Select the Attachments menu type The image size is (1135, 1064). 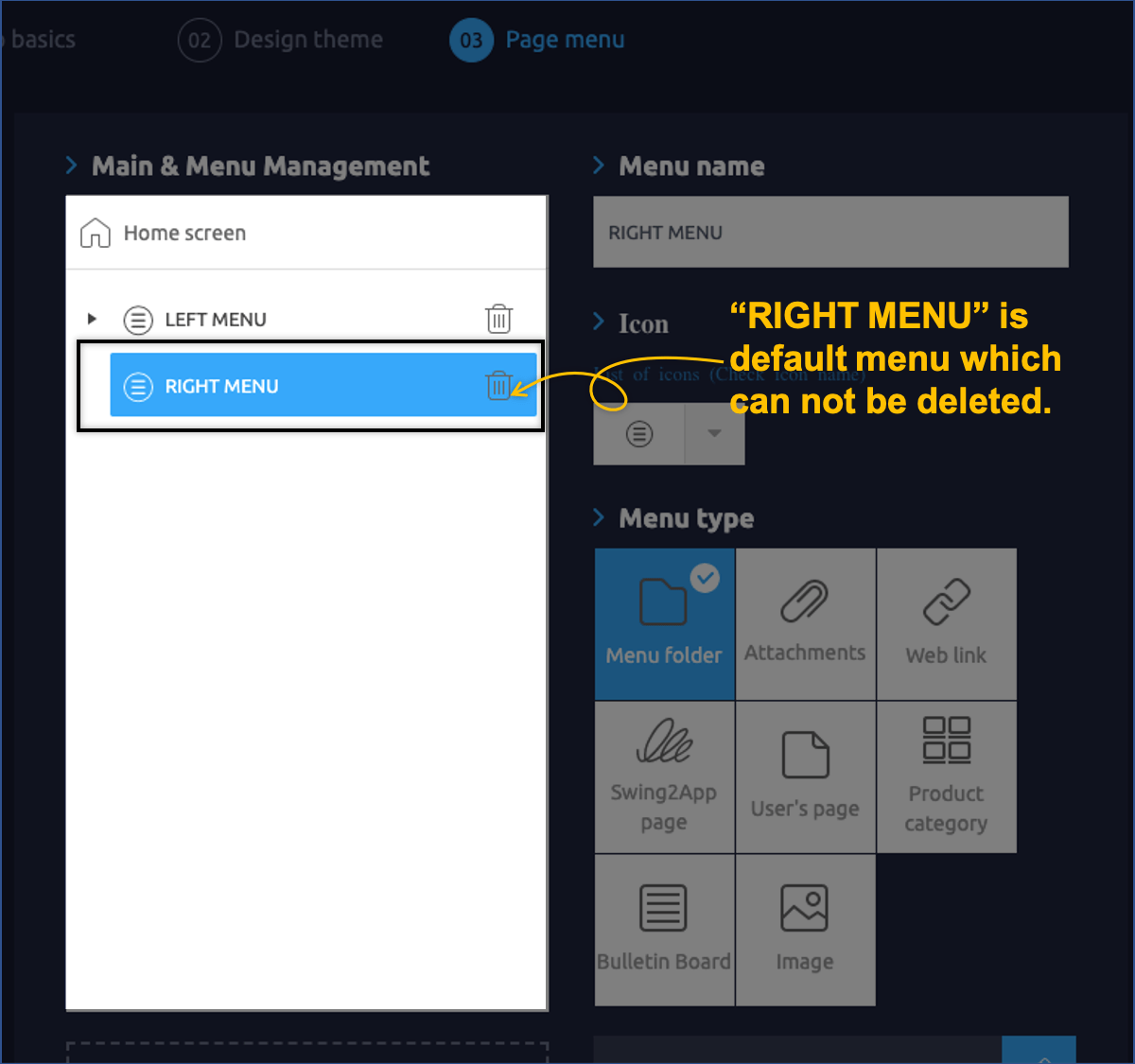(x=805, y=624)
